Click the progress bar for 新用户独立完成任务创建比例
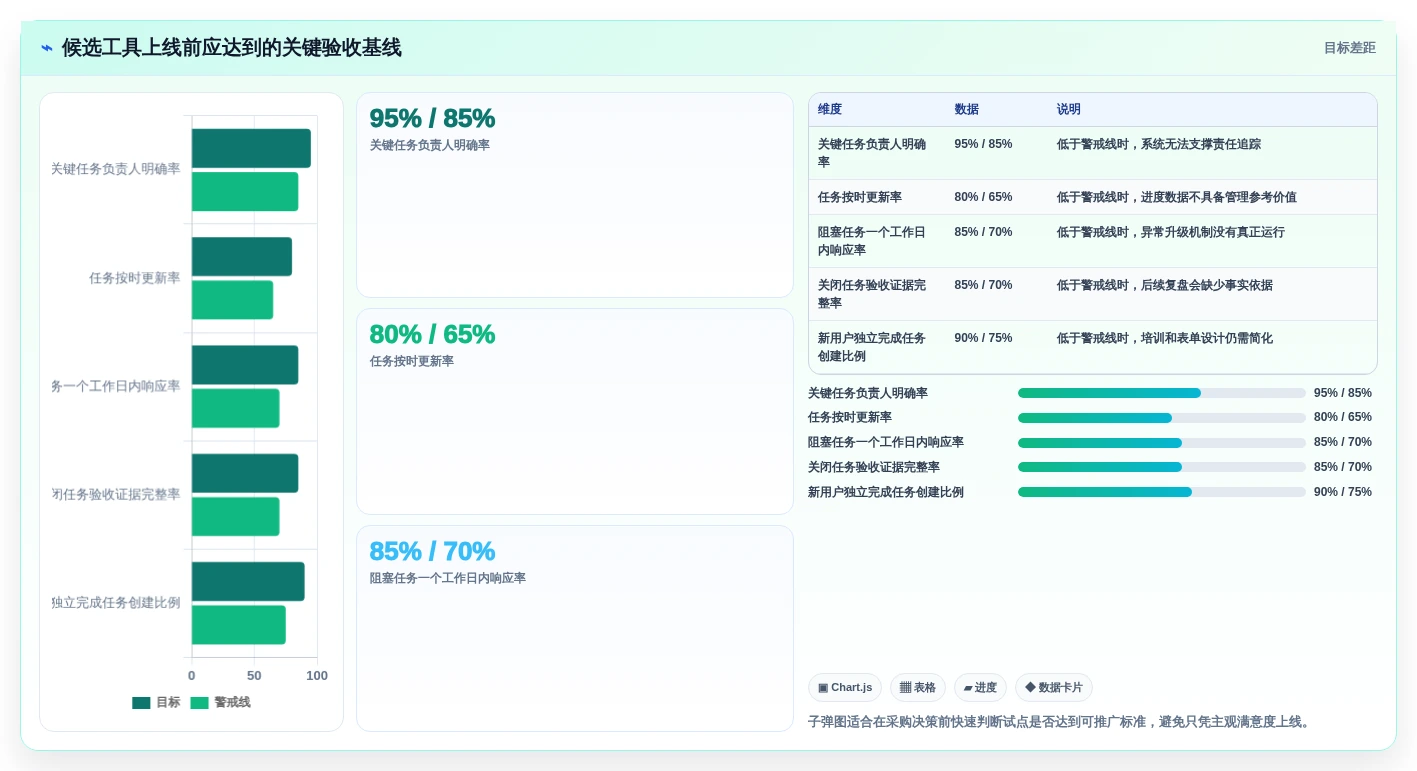Screen dimensions: 1417x771 [x=1162, y=492]
